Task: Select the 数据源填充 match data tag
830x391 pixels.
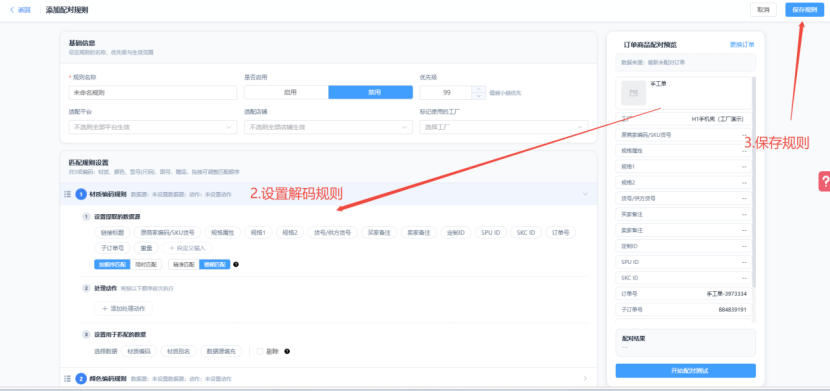Action: tap(221, 351)
